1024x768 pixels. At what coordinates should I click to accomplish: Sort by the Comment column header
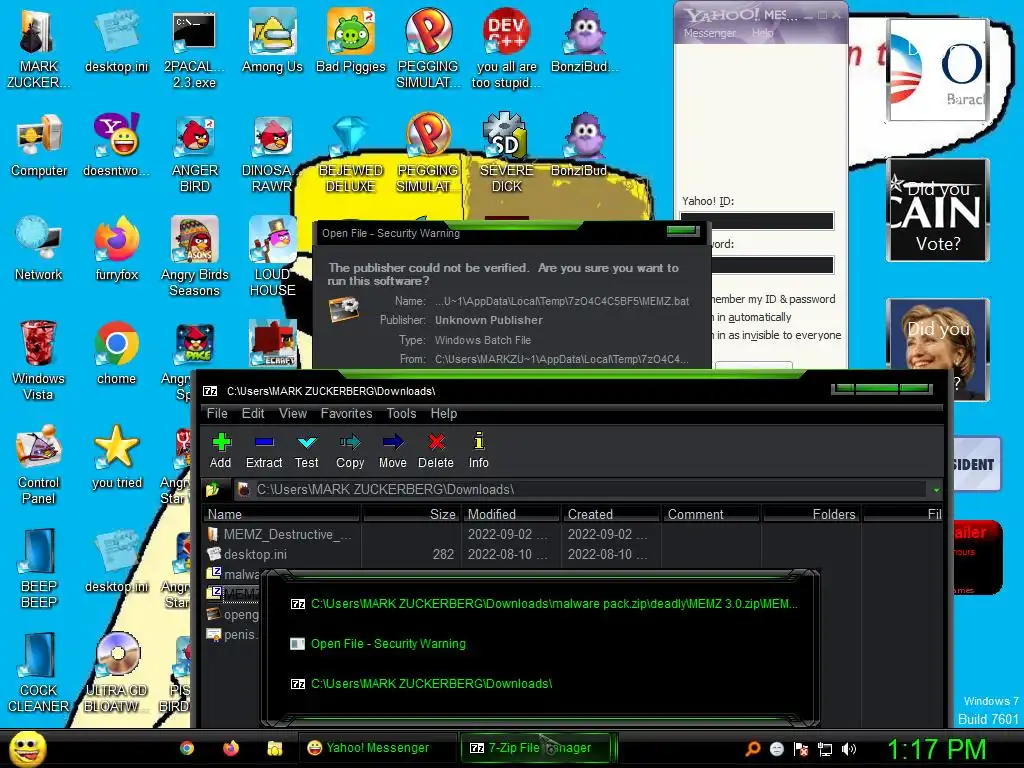tap(711, 514)
